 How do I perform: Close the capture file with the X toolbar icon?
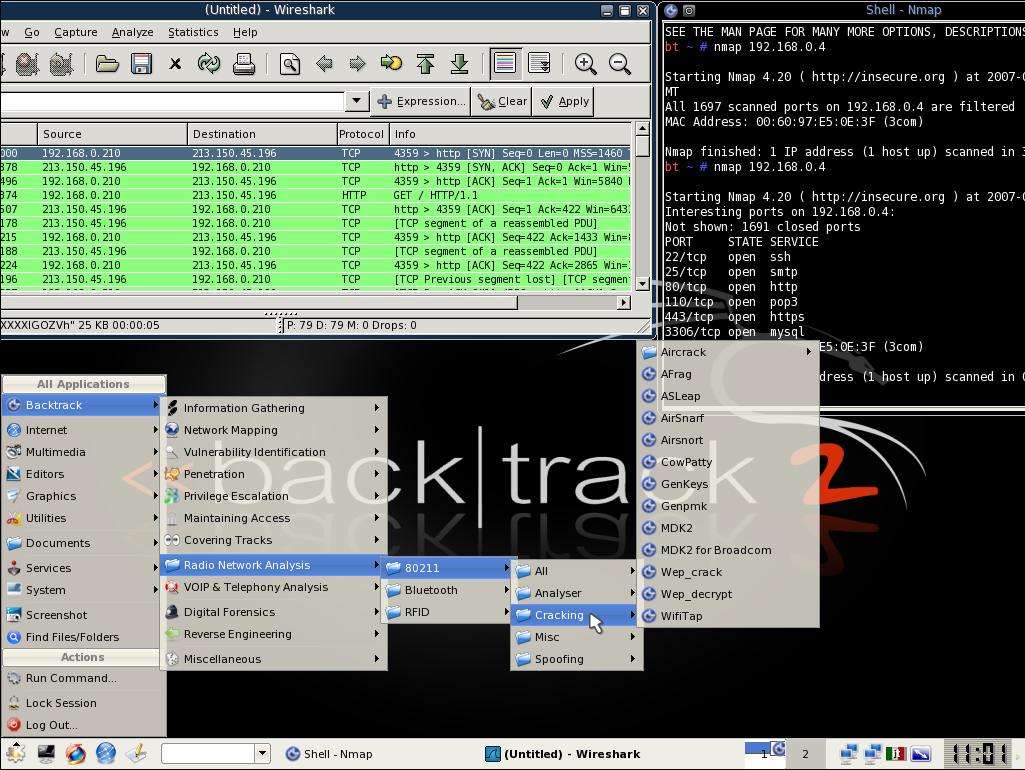175,63
